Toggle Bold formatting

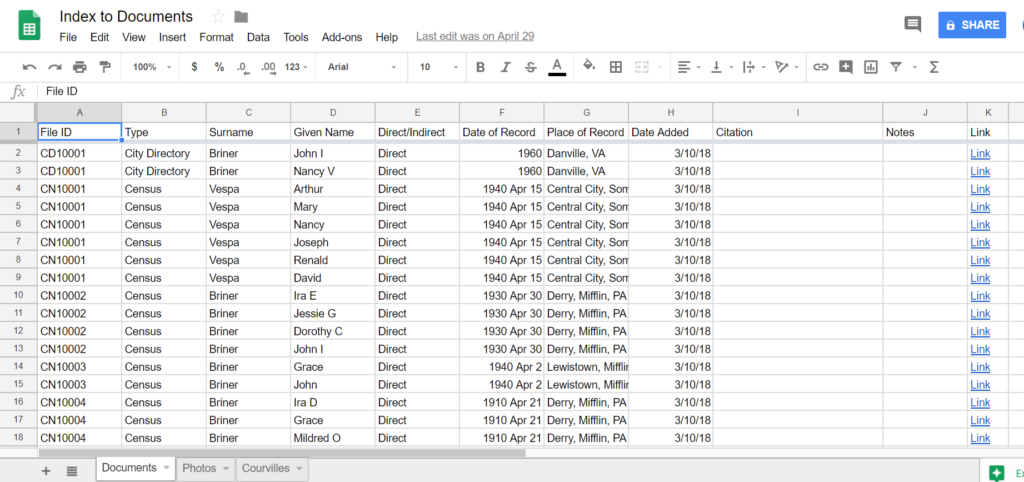tap(481, 67)
